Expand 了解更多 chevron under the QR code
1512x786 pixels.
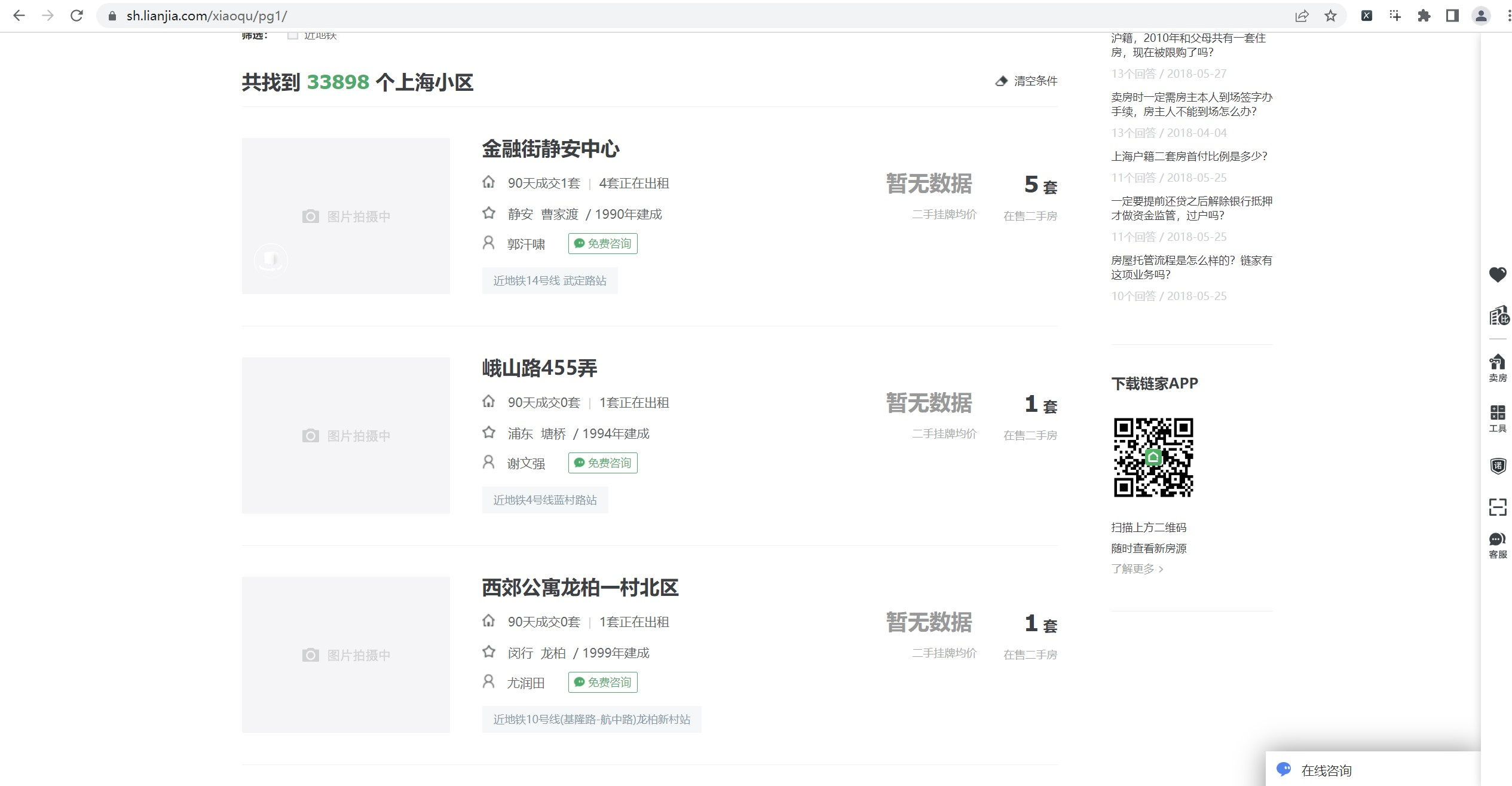tap(1161, 569)
